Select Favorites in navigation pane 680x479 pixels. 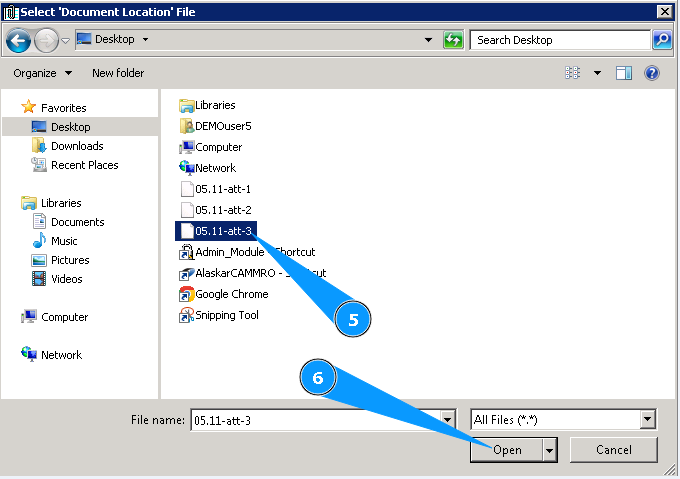63,108
